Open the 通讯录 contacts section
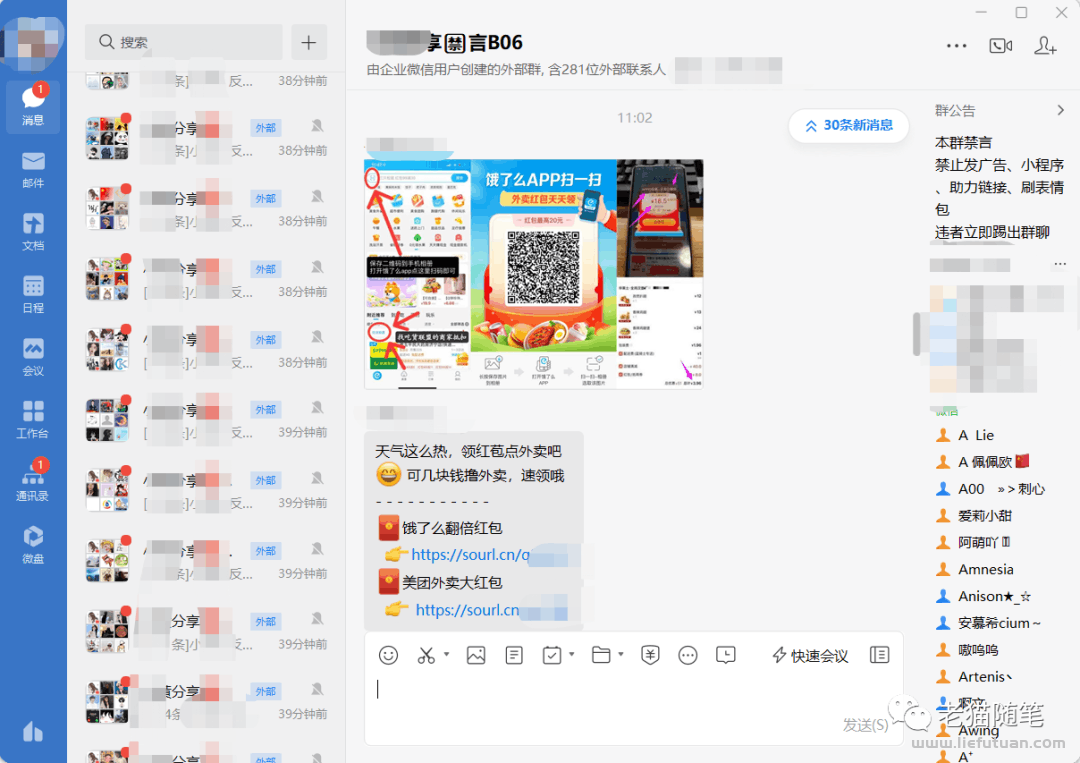 coord(32,481)
